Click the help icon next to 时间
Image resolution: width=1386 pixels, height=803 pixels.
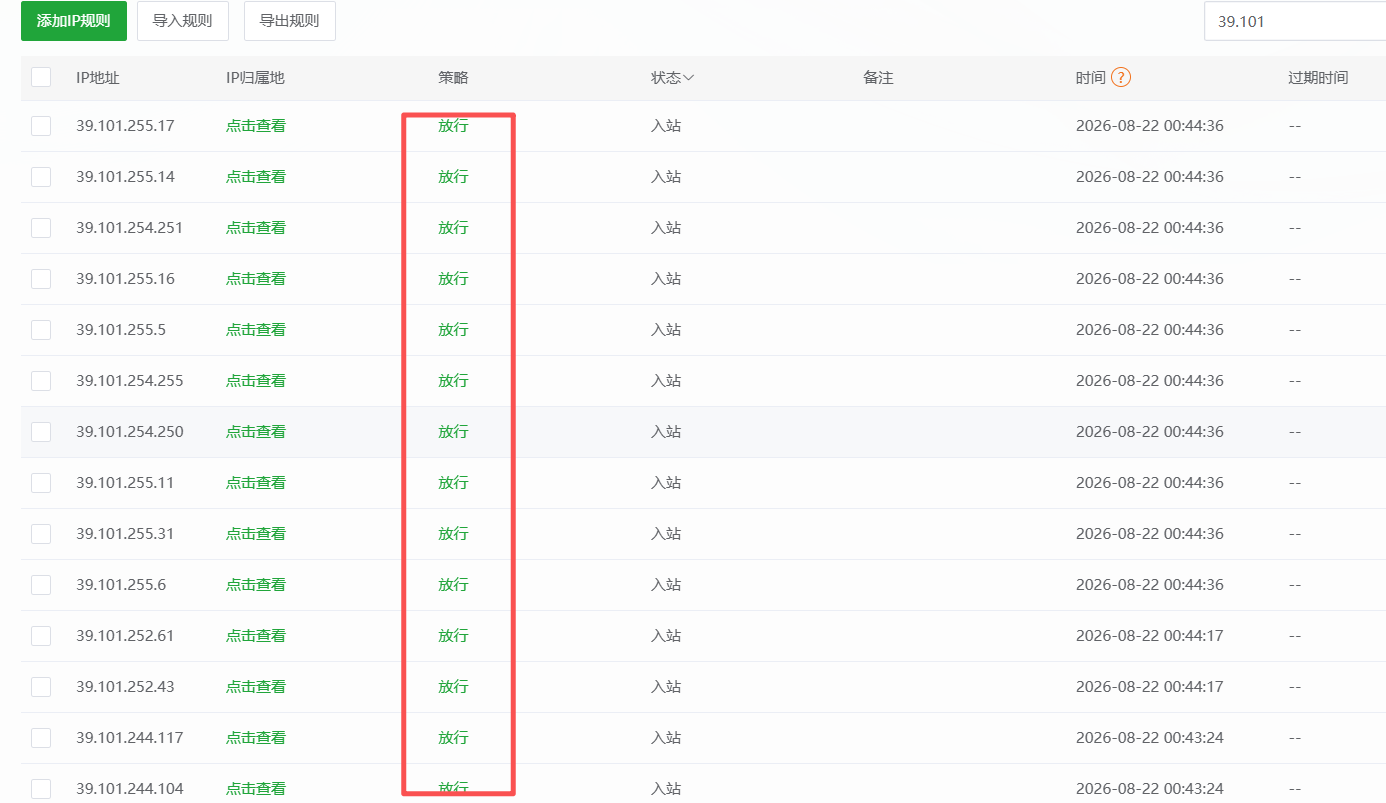1121,77
